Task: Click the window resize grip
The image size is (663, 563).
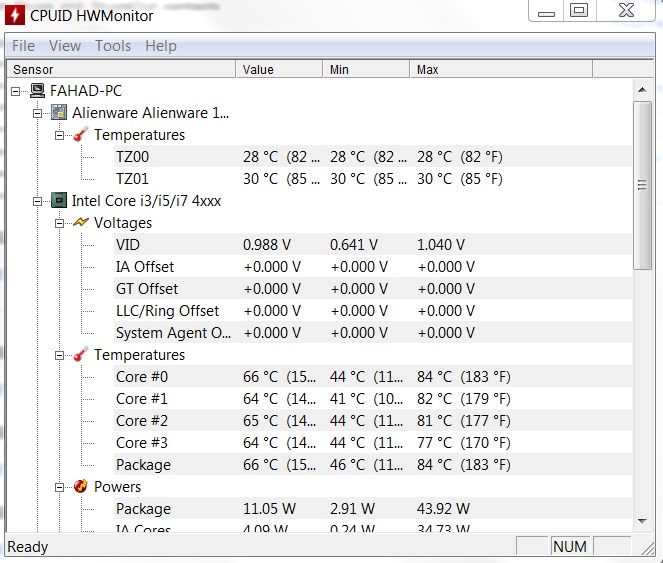Action: click(647, 547)
